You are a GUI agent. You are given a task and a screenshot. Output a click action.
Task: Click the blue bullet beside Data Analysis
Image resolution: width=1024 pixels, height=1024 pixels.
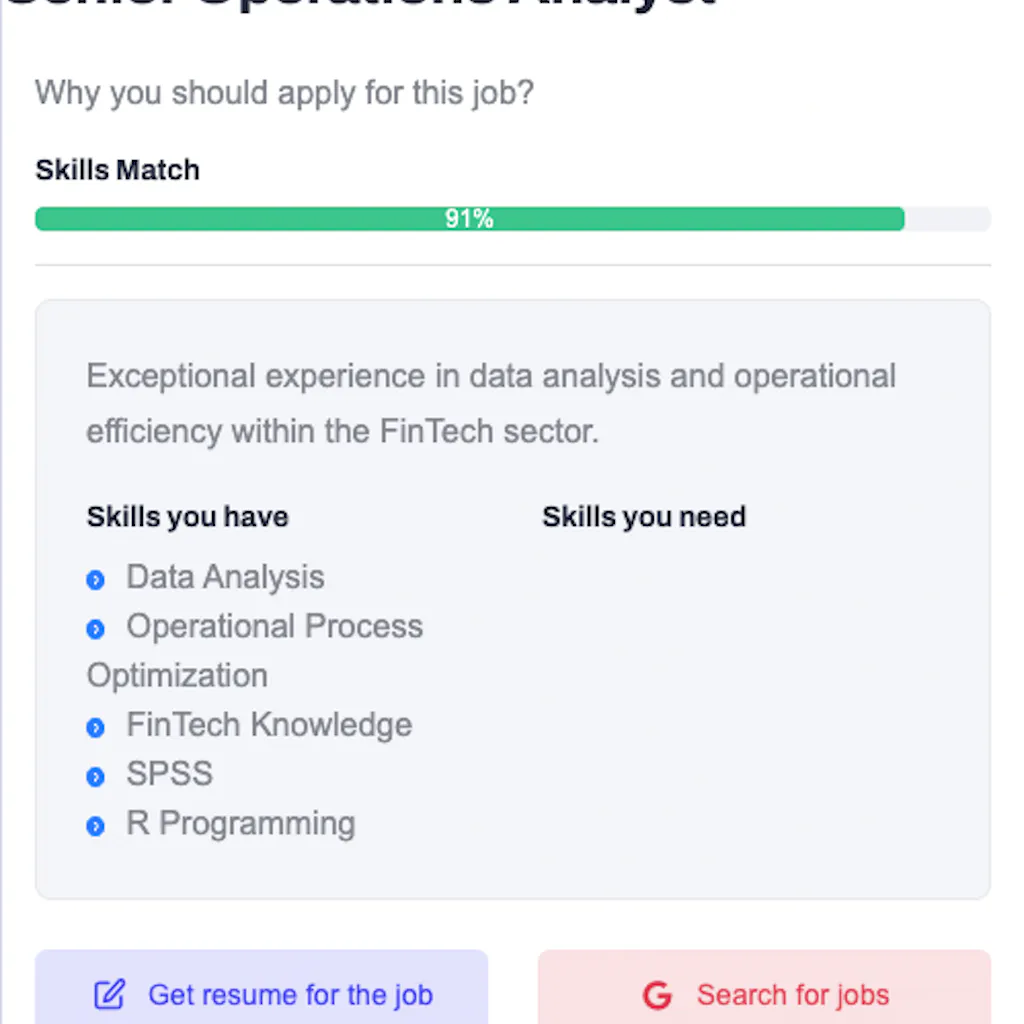[96, 580]
